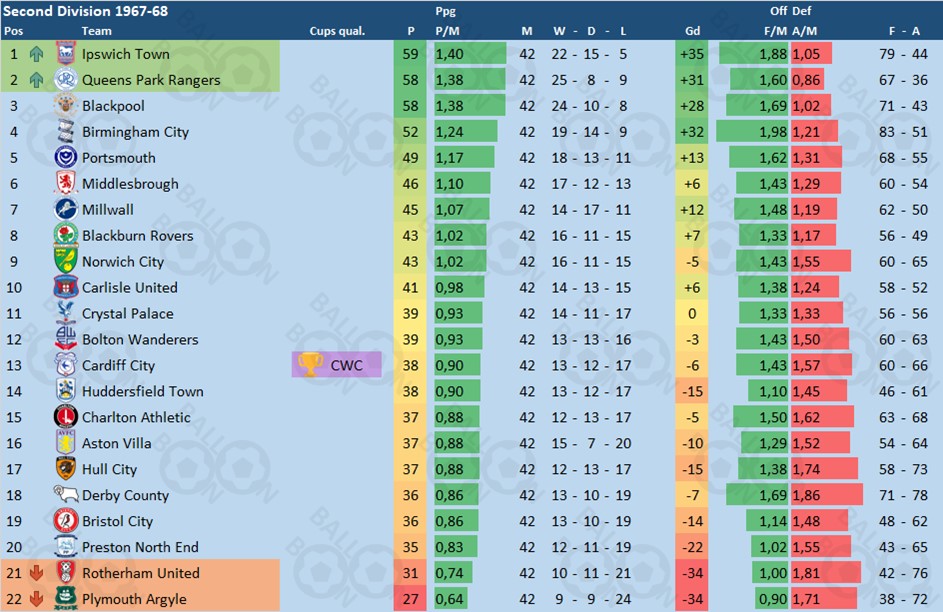
Task: Select the Rotherham United red down arrow
Action: (x=36, y=573)
